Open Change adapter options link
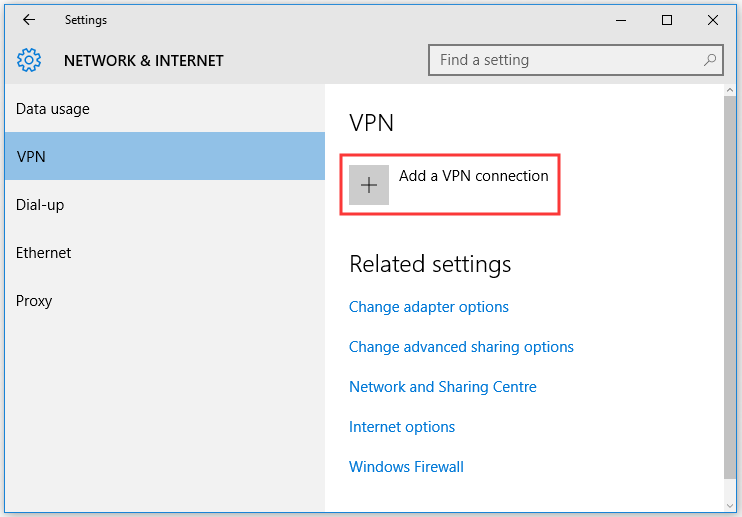Screen dimensions: 742x517 pos(429,307)
